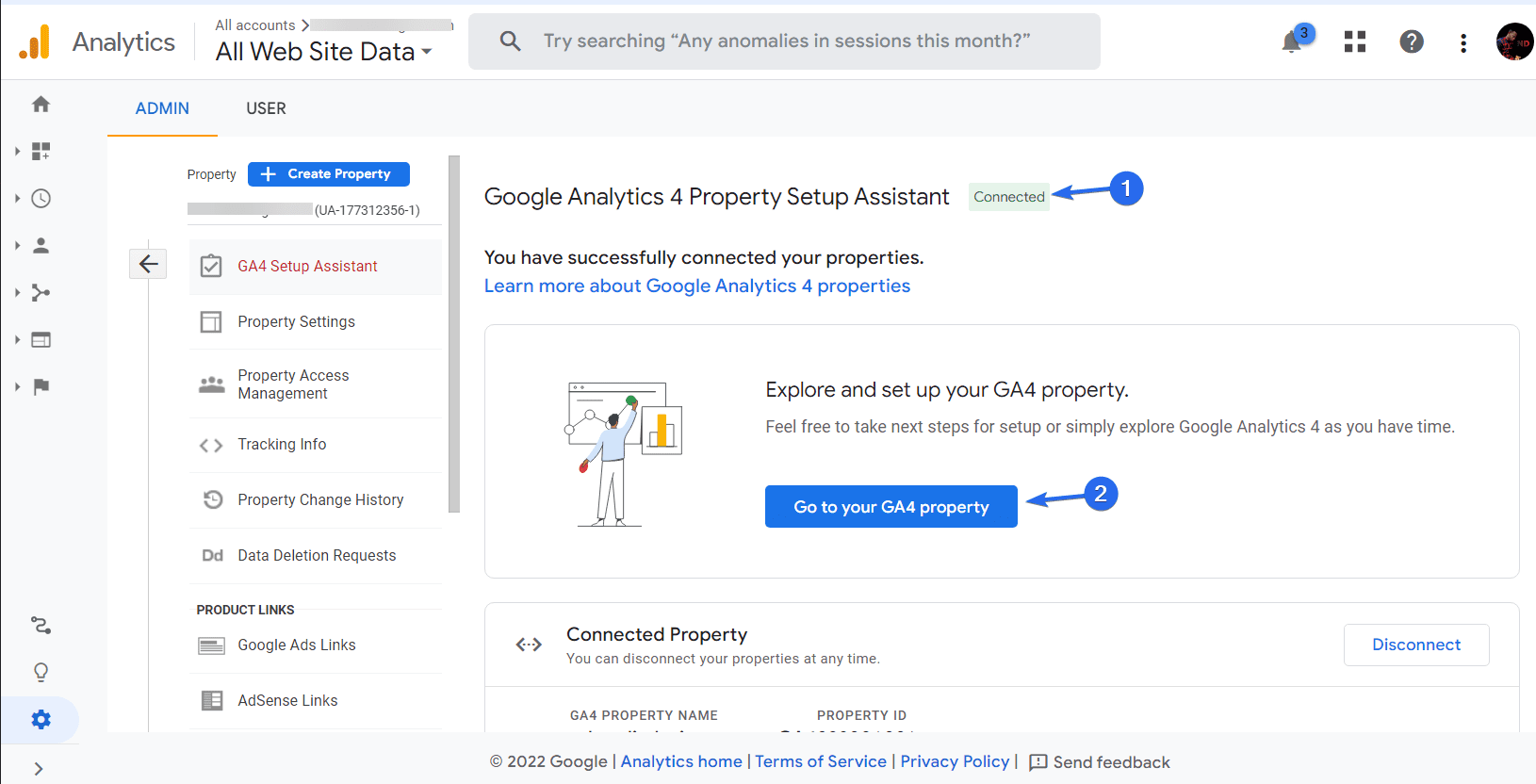Open Data Deletion Requests item
The image size is (1536, 784).
point(315,556)
